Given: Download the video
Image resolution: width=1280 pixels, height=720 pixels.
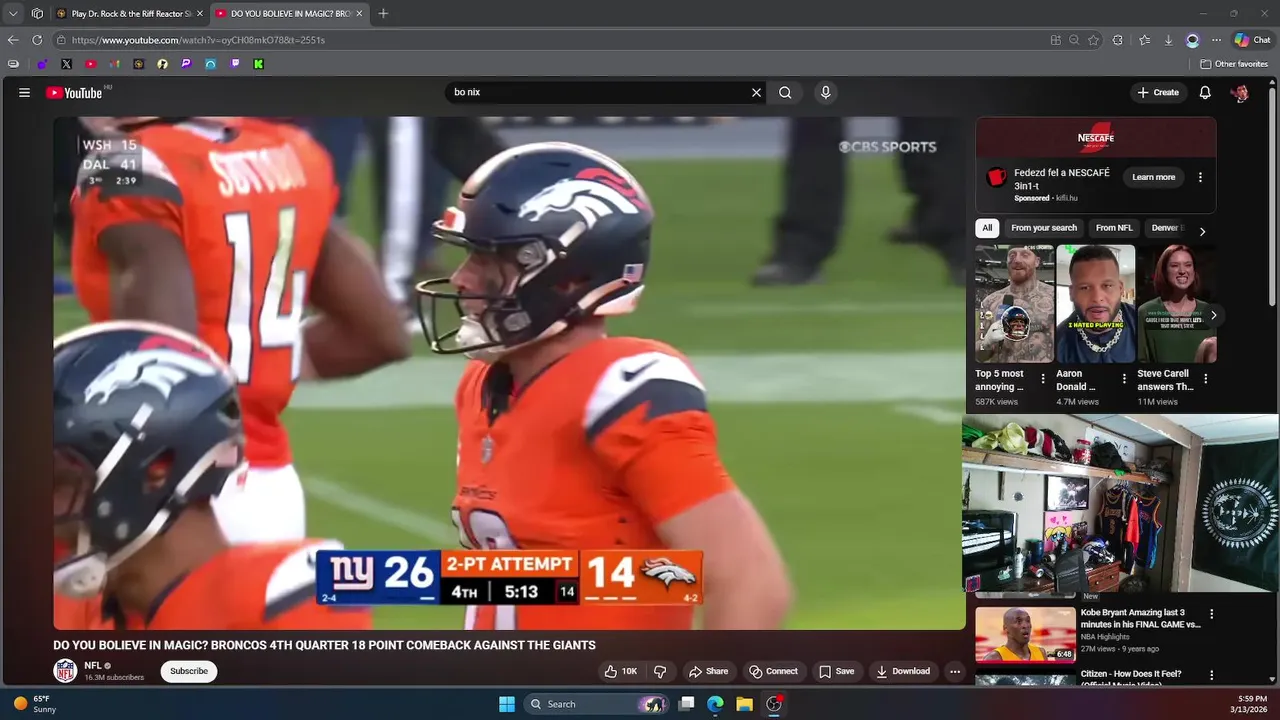Looking at the screenshot, I should 903,671.
